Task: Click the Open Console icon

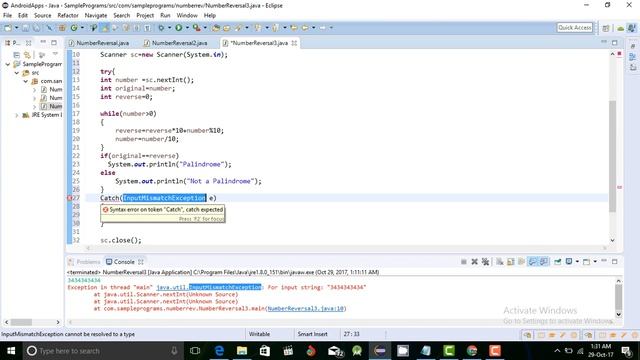Action: 586,262
